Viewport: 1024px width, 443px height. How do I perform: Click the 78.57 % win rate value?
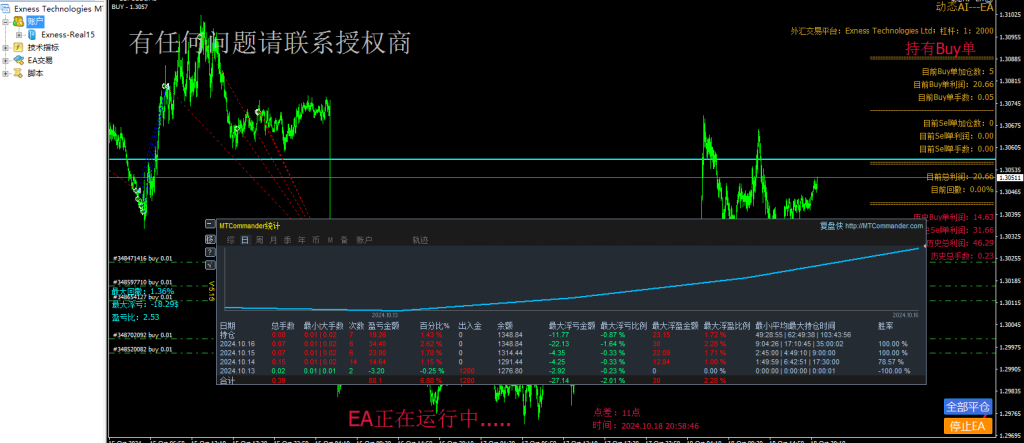coord(891,361)
